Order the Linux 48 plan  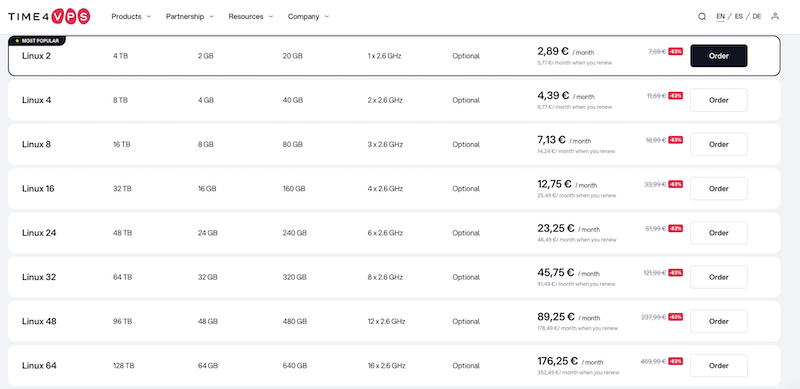click(x=718, y=321)
